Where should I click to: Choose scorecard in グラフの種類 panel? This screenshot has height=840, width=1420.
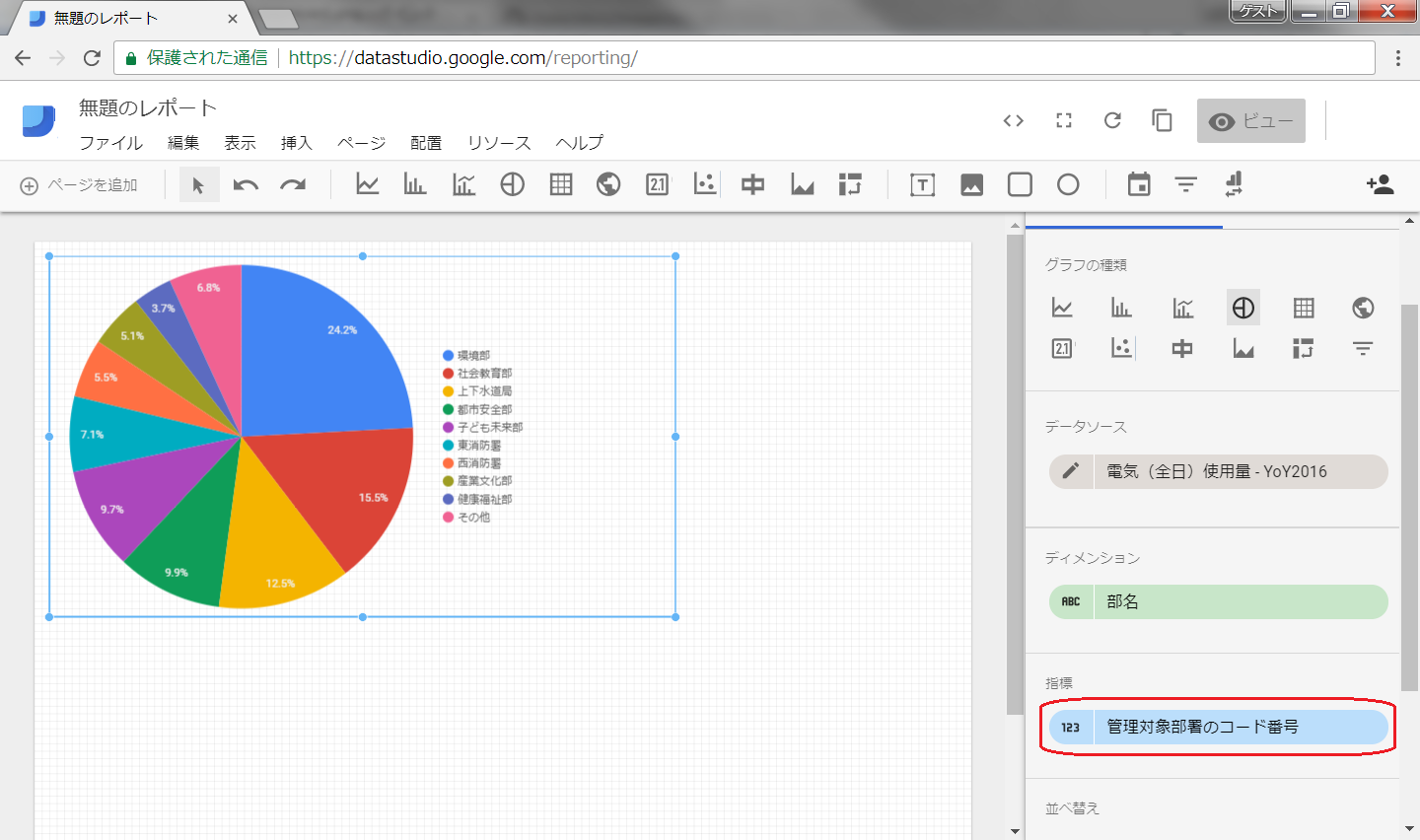(1062, 348)
